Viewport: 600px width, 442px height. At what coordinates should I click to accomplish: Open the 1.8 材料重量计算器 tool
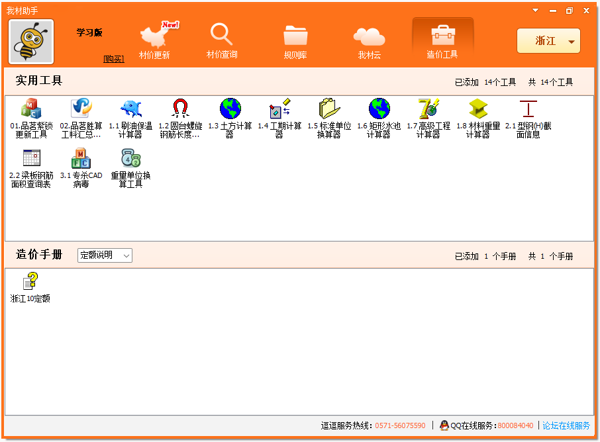478,109
